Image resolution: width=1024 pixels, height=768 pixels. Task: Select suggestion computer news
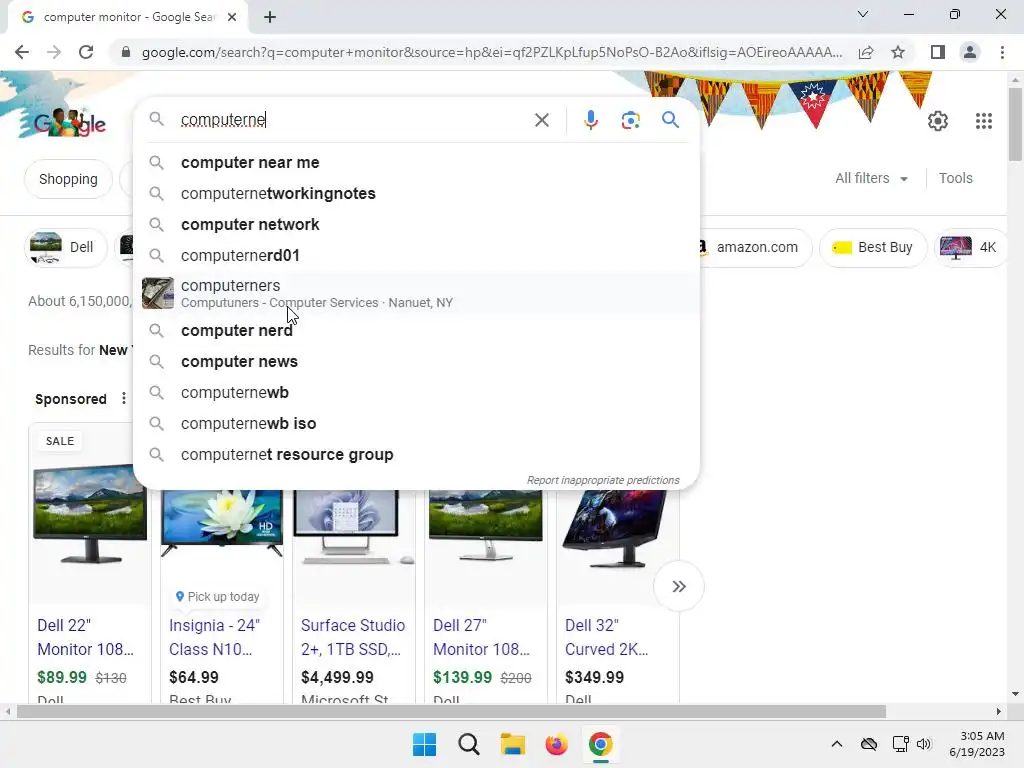416,361
